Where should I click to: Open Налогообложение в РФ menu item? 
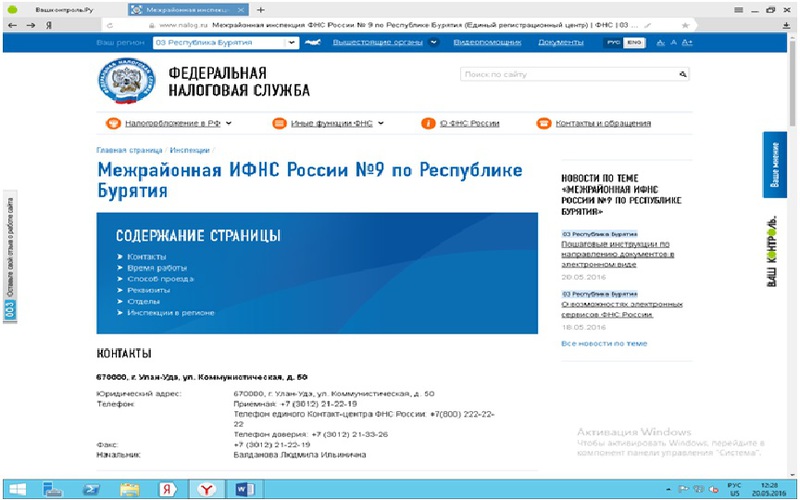click(173, 123)
